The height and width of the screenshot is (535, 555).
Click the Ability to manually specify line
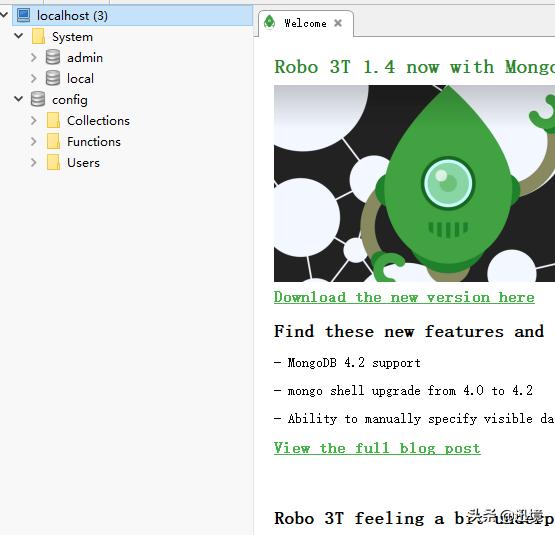(x=414, y=419)
